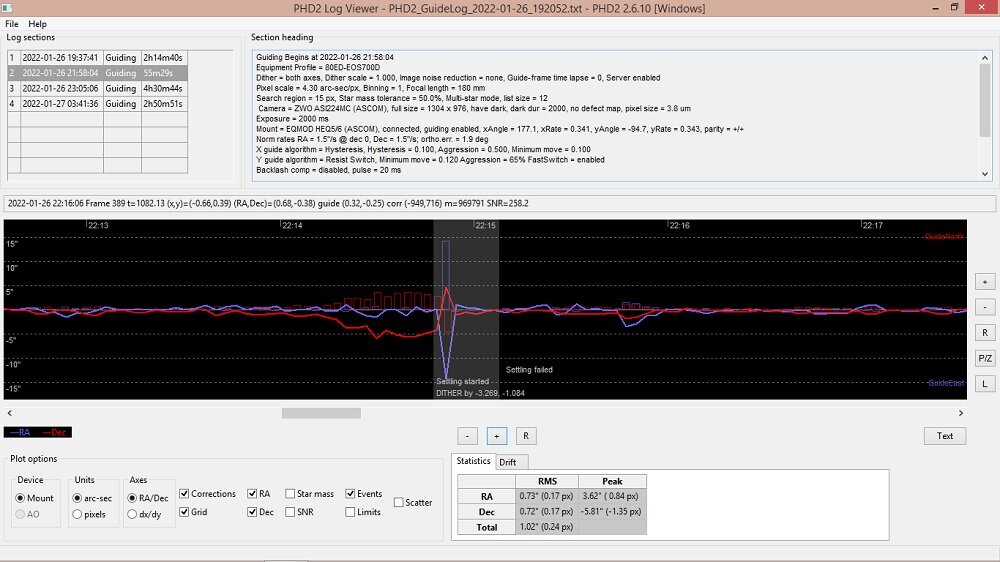This screenshot has width=1000, height=562.
Task: Select log section row 1 at 19:37:41
Action: point(98,57)
